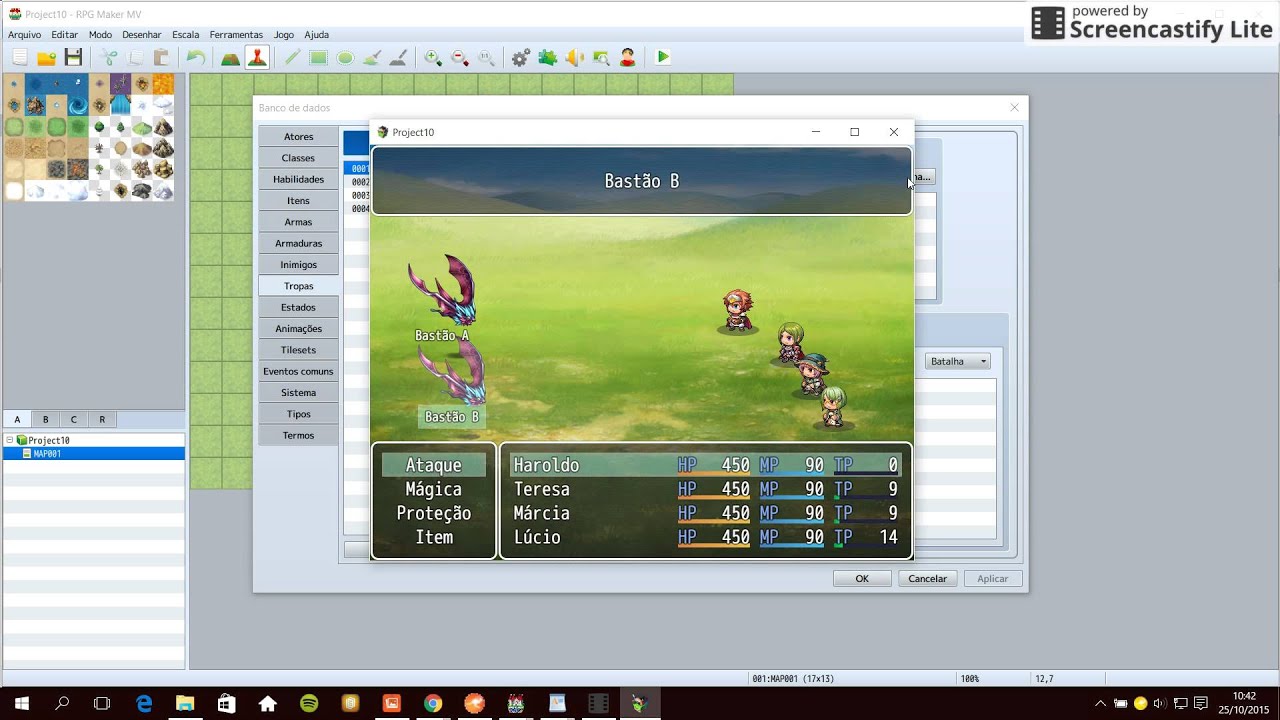1280x720 pixels.
Task: Open the Inimigos database tab
Action: (x=298, y=265)
